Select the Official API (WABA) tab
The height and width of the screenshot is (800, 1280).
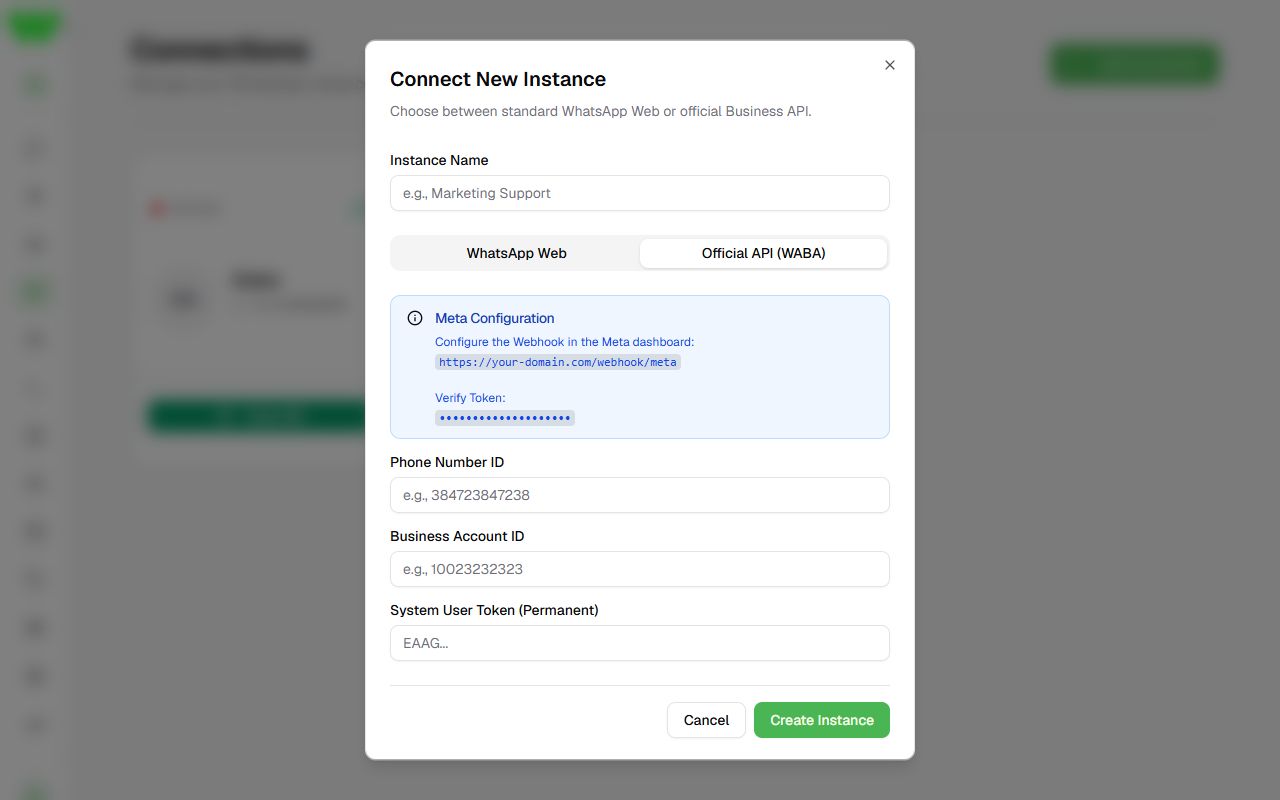[x=764, y=253]
